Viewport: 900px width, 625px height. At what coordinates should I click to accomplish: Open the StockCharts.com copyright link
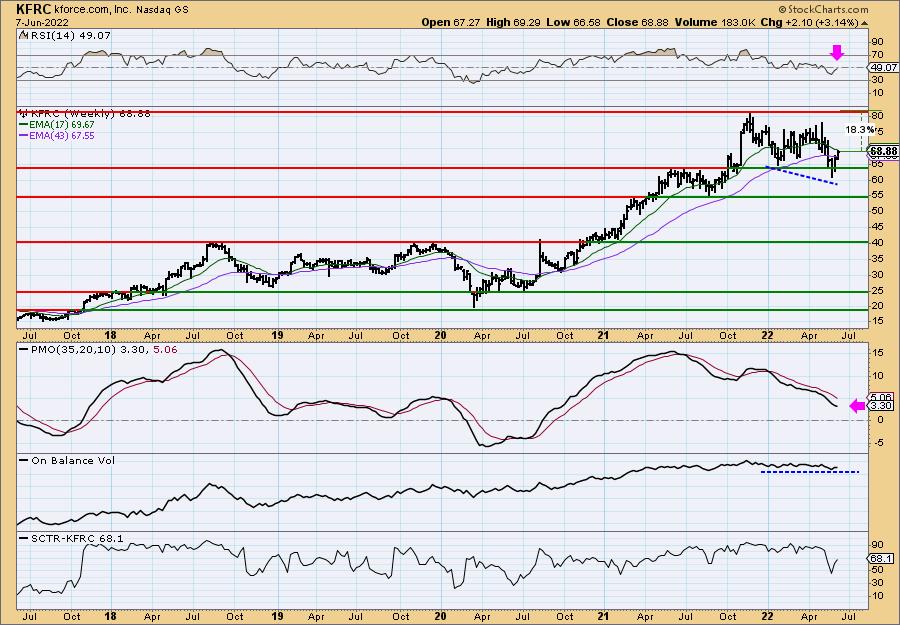(824, 9)
